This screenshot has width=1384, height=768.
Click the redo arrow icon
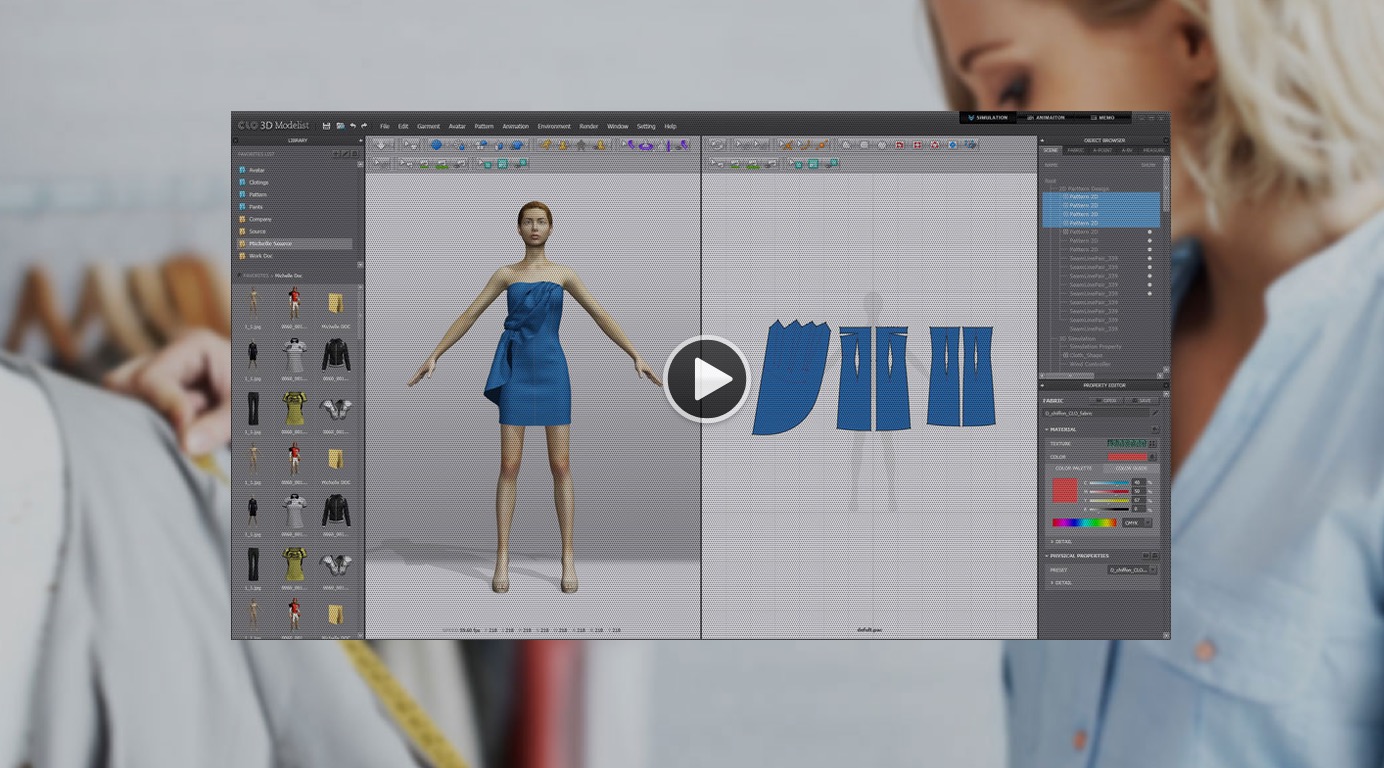[364, 126]
